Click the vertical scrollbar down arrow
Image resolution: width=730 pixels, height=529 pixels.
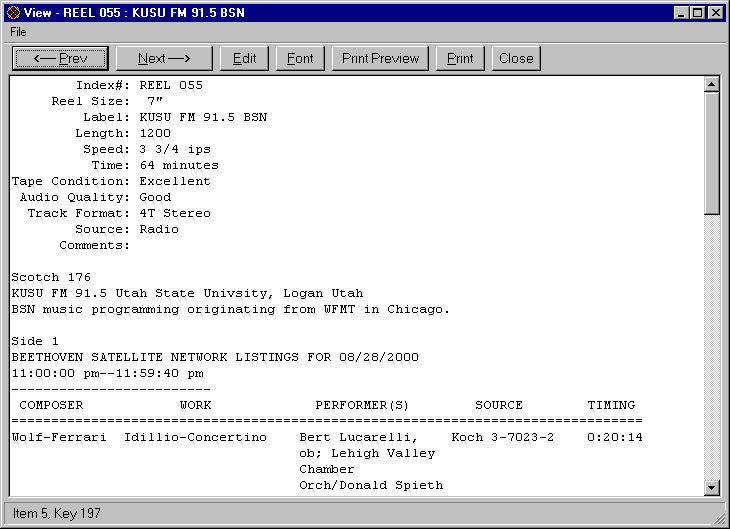click(711, 488)
